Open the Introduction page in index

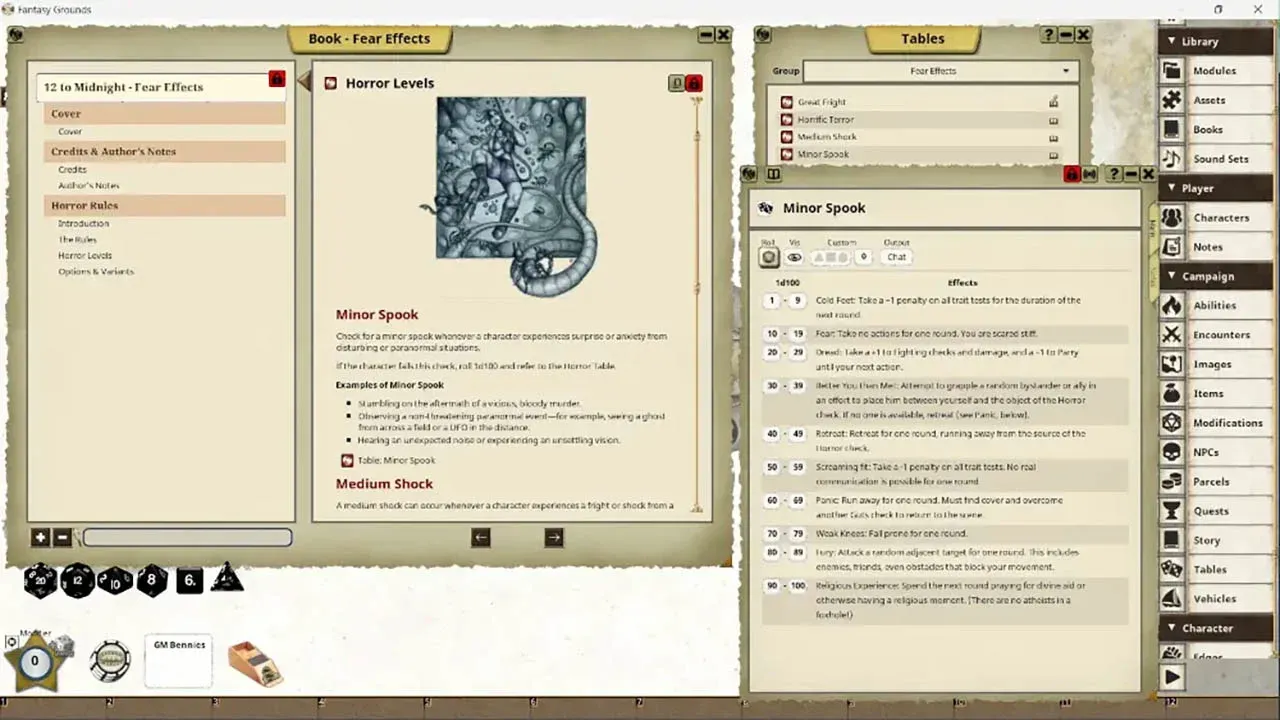pos(83,224)
